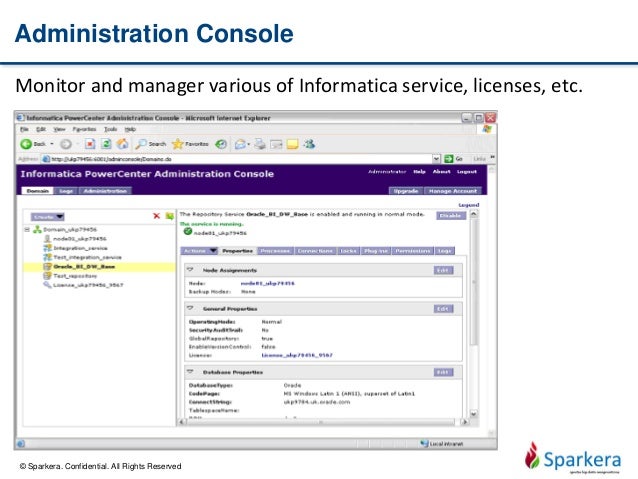Switch to the Plug-ins tab
Viewport: 638px width, 479px height.
coord(376,251)
